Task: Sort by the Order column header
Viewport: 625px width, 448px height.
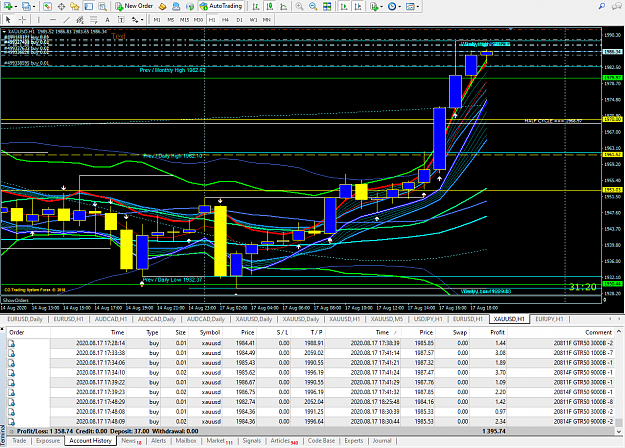Action: pos(17,332)
